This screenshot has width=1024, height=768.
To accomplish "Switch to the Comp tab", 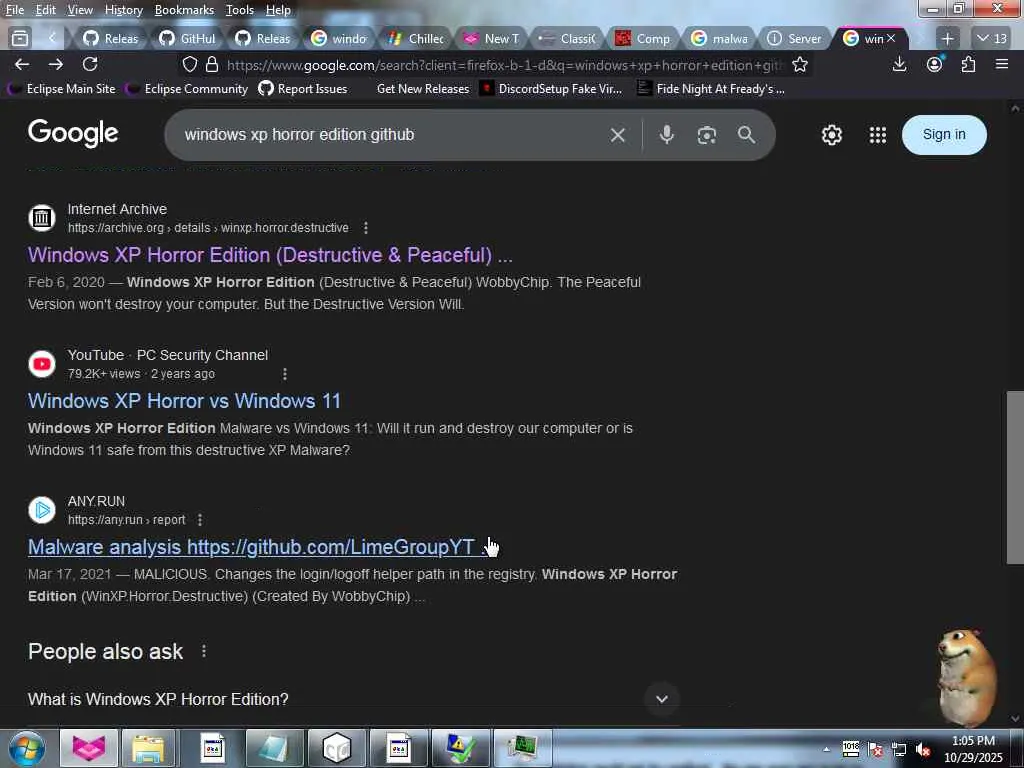I will (643, 39).
